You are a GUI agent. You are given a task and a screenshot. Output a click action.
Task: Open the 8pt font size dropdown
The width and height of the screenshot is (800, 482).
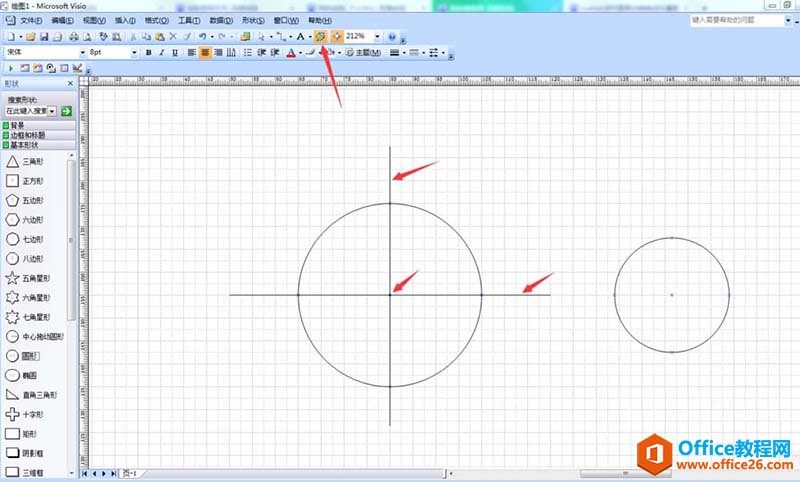tap(134, 53)
